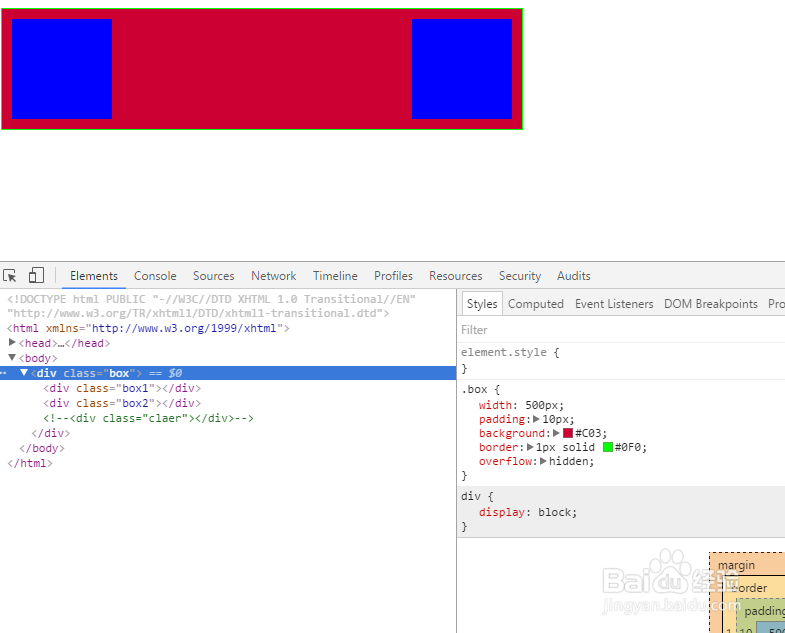This screenshot has height=633, width=785.
Task: Focus the Filter styles input field
Action: click(621, 330)
